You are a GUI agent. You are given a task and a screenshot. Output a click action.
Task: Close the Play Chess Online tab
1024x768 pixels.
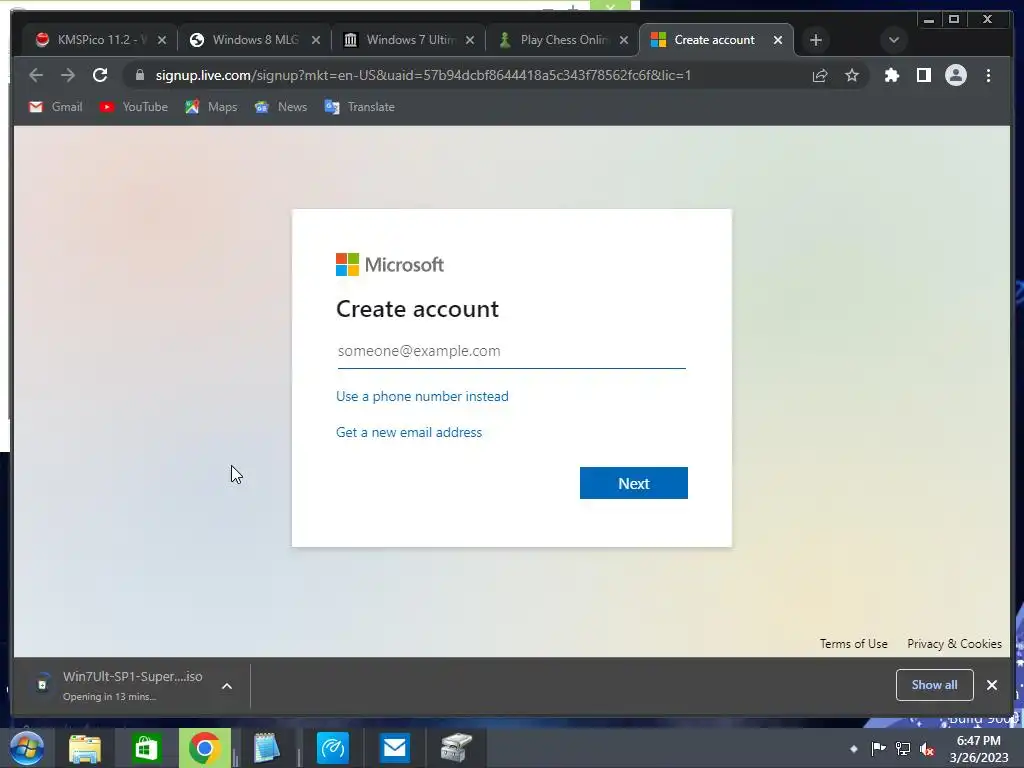click(x=624, y=40)
